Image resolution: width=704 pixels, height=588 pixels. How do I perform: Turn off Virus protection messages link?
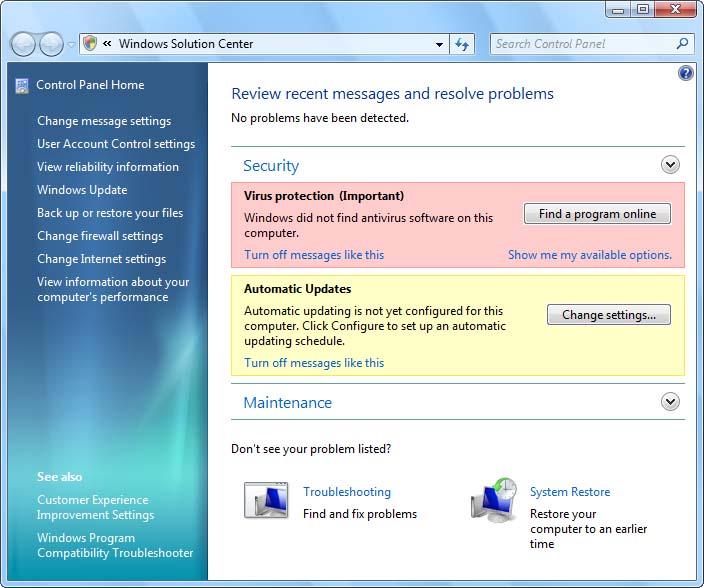(x=314, y=255)
